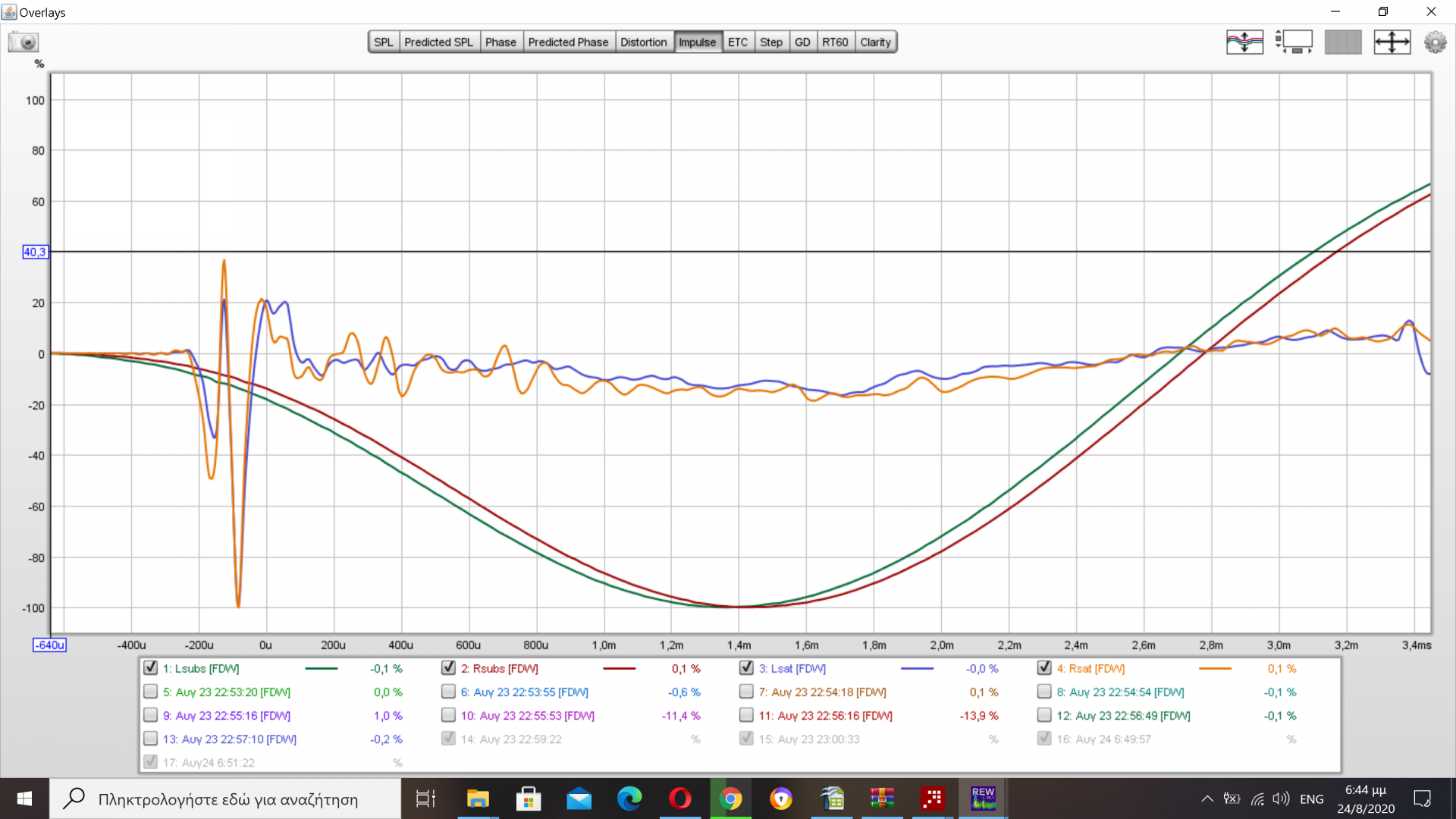This screenshot has width=1456, height=819.
Task: Click the ENG language indicator
Action: 1311,799
